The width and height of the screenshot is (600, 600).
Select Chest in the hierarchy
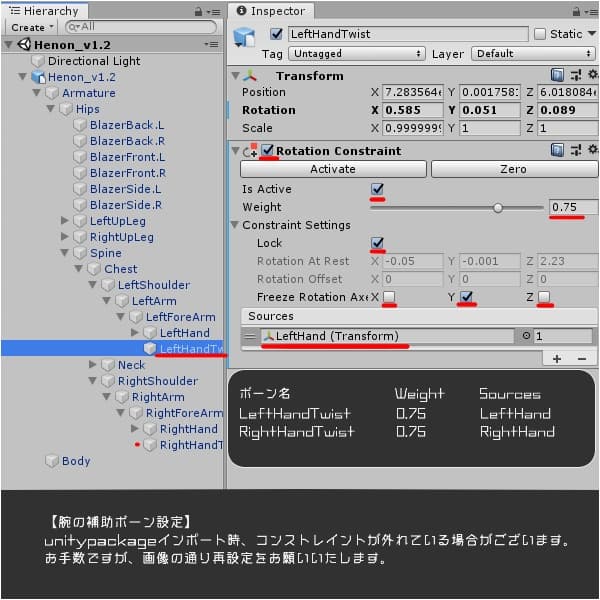pos(121,269)
